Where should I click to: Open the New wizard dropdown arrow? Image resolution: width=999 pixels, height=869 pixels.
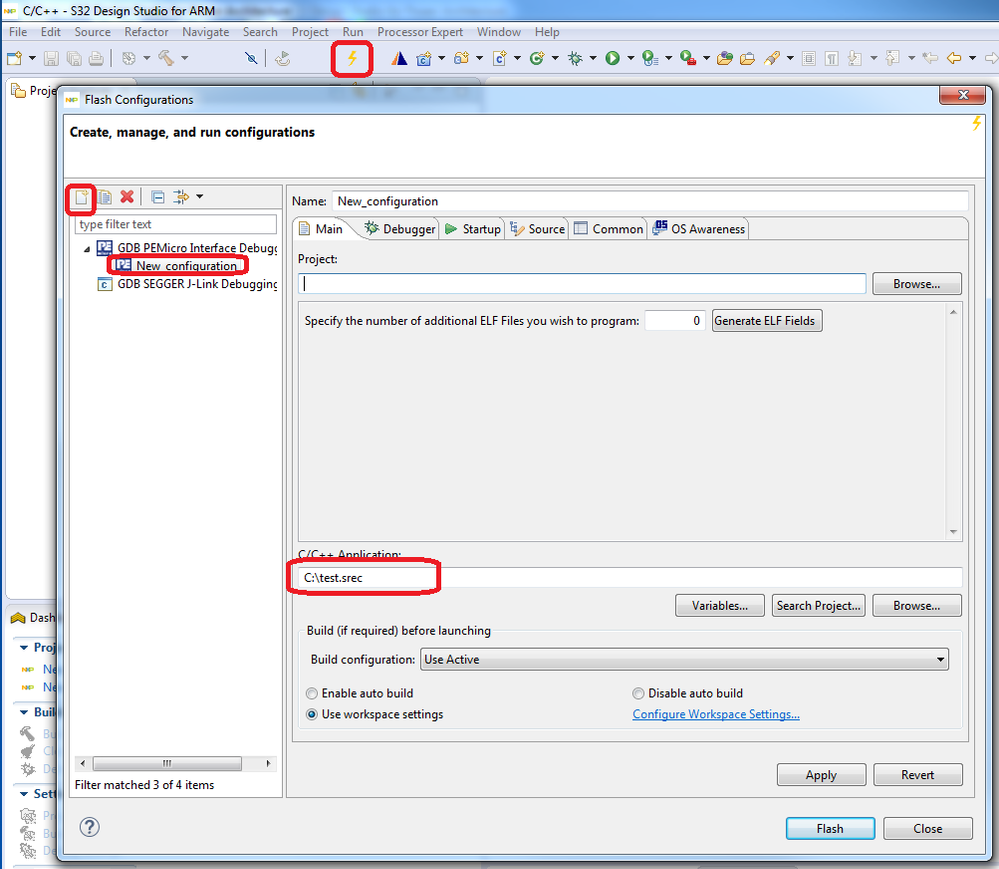32,59
